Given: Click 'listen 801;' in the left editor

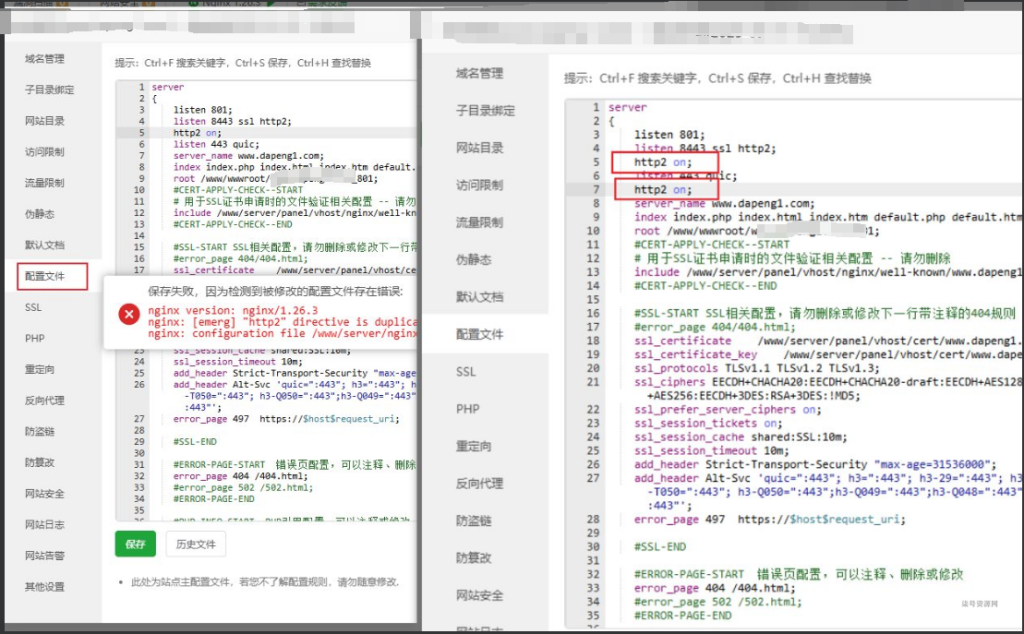Looking at the screenshot, I should pos(202,110).
